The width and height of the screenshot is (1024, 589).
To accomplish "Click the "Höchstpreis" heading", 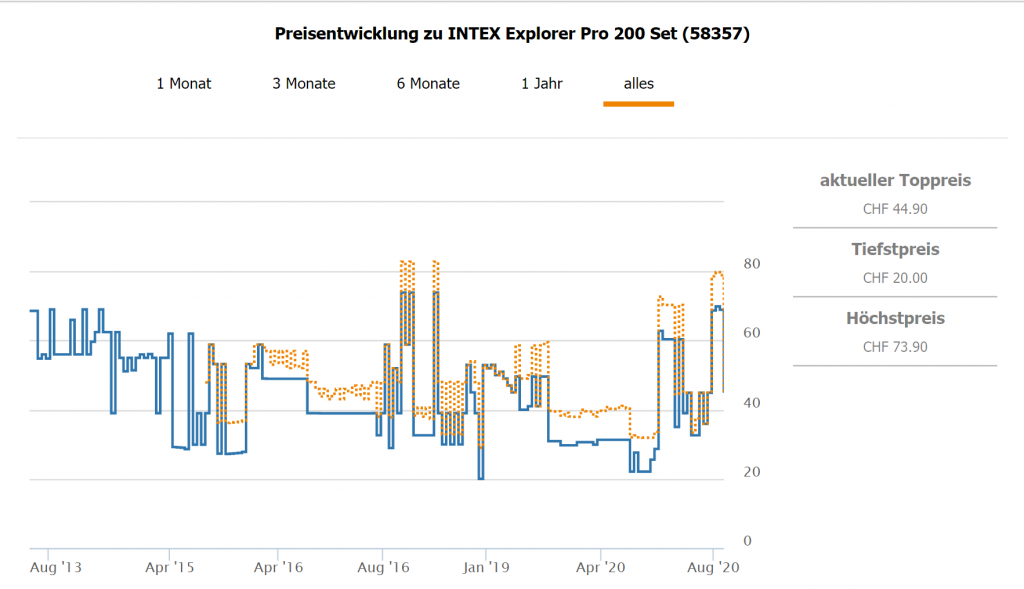I will coord(895,319).
